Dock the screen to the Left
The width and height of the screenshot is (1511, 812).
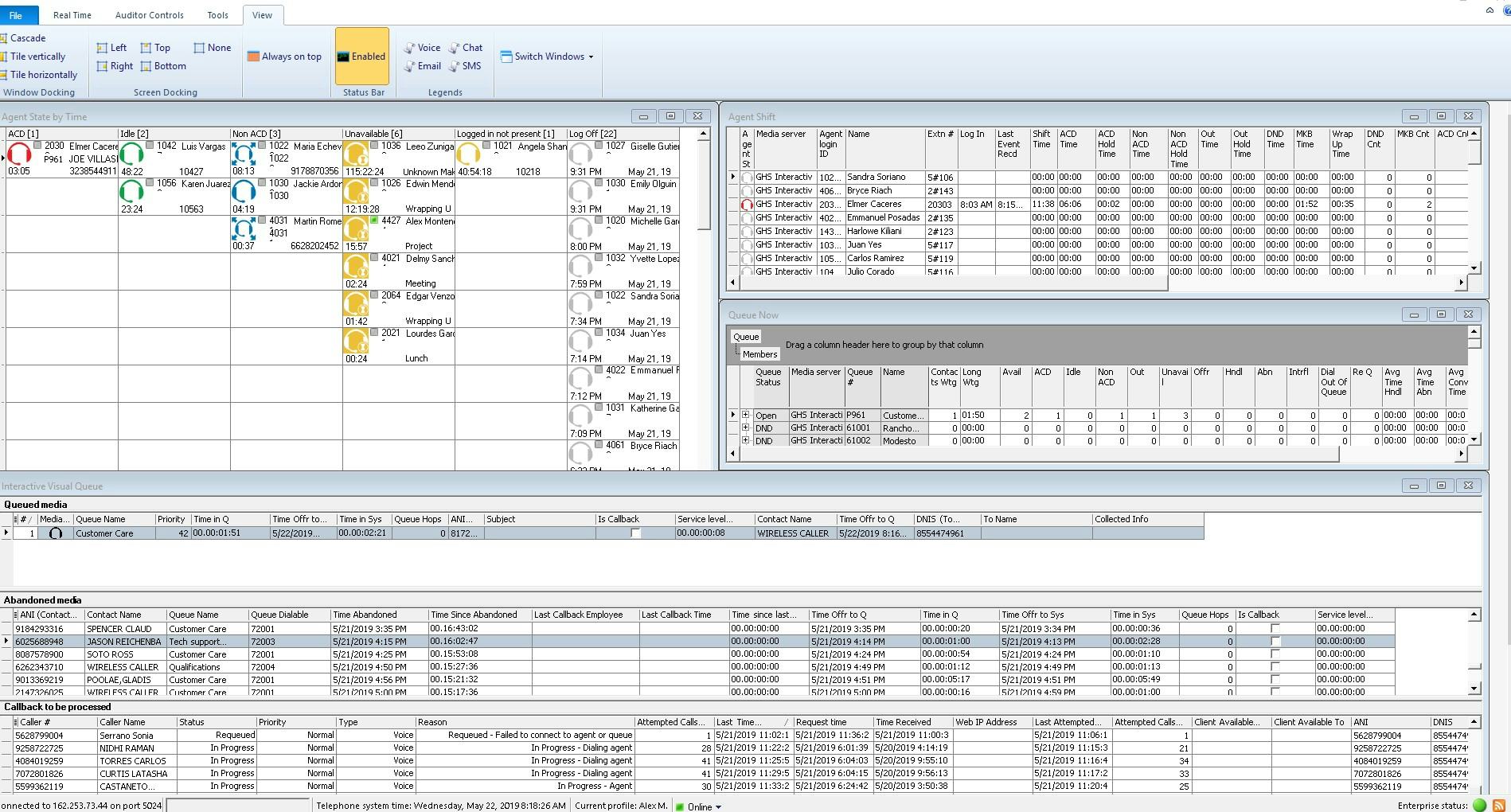(113, 47)
